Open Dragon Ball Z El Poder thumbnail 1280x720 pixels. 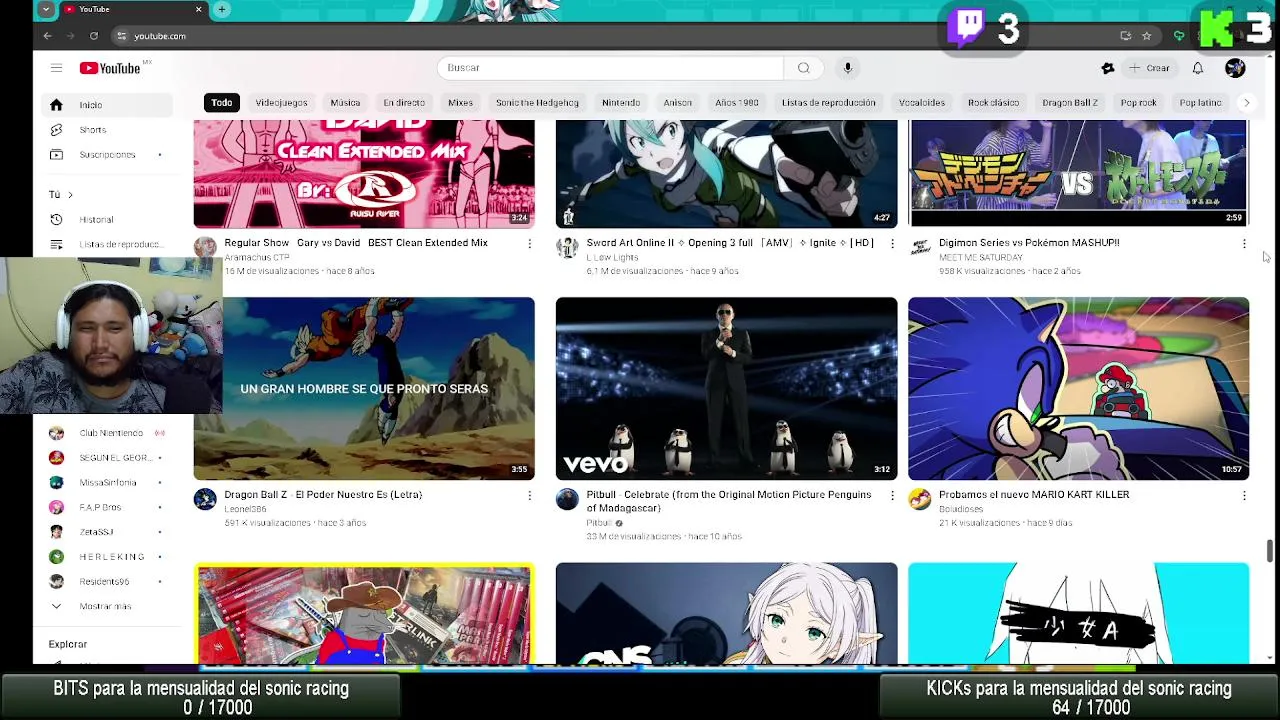pyautogui.click(x=364, y=389)
